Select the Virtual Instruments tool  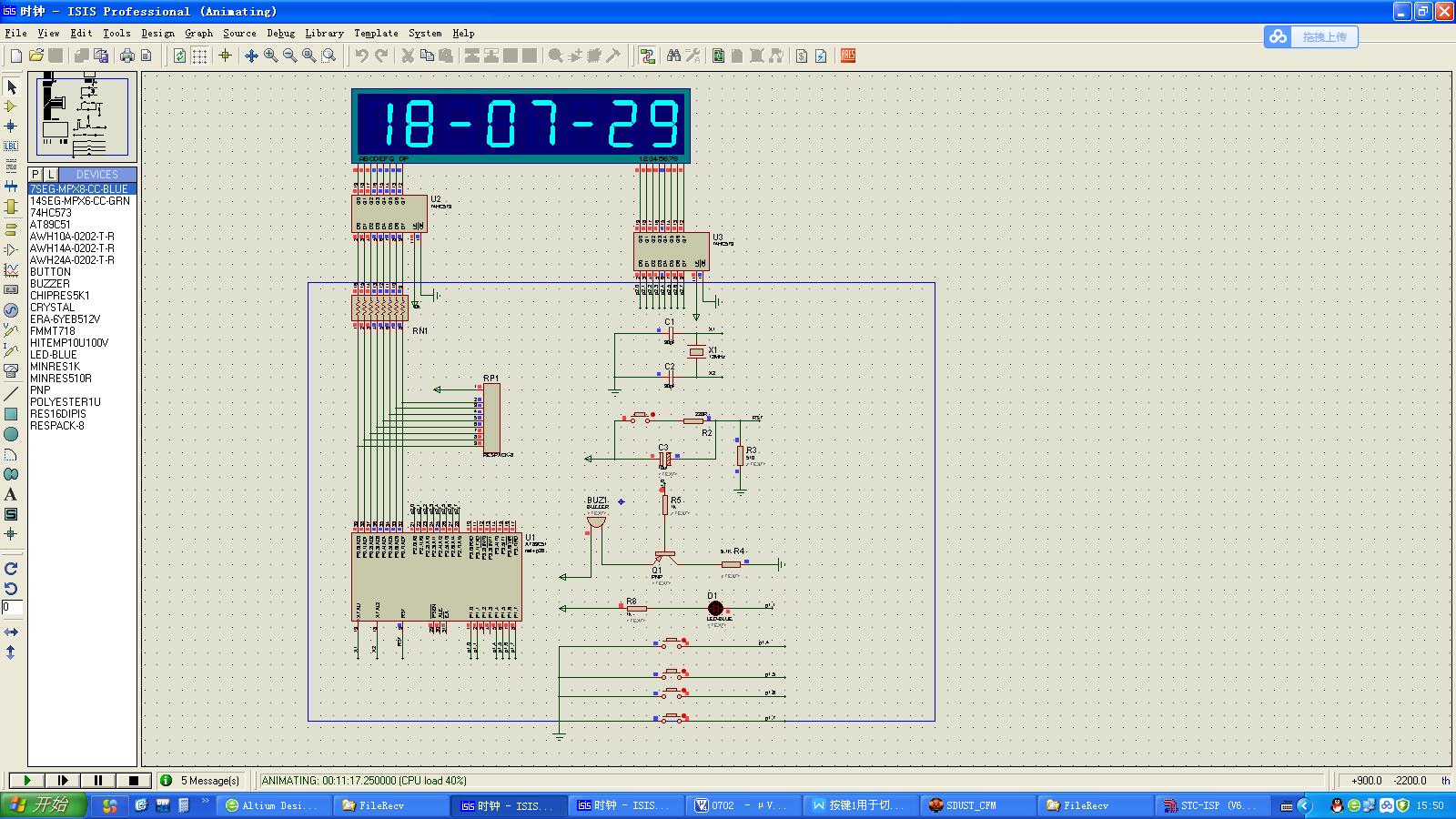[11, 369]
